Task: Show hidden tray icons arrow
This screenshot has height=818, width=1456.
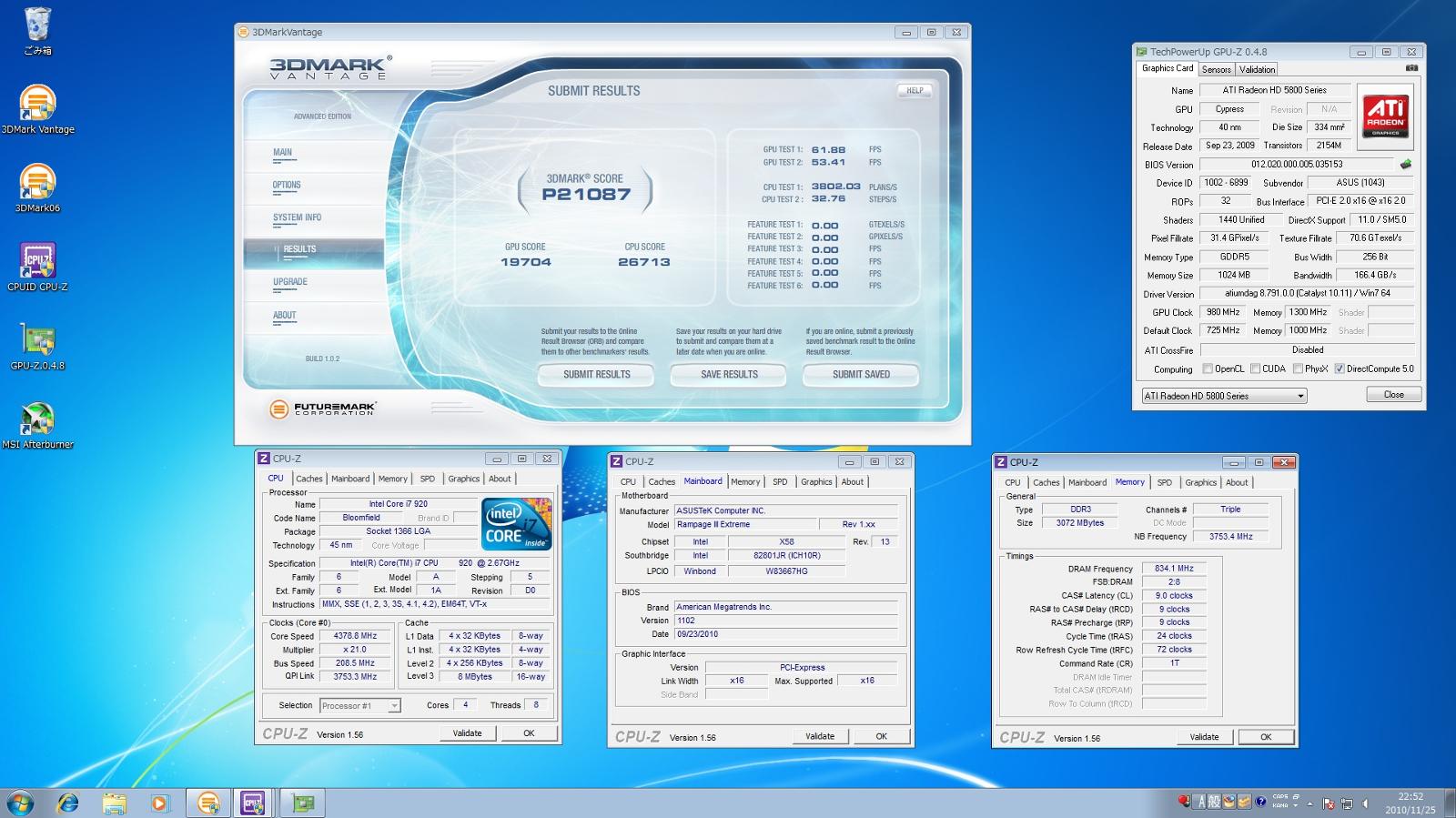Action: point(1309,803)
